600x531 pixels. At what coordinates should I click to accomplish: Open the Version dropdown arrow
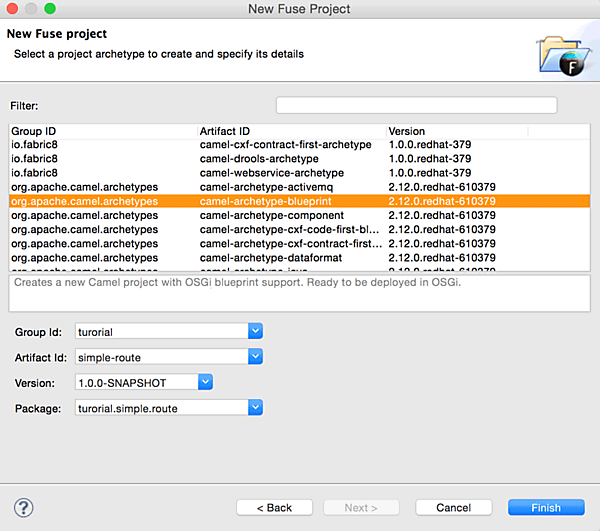tap(205, 381)
